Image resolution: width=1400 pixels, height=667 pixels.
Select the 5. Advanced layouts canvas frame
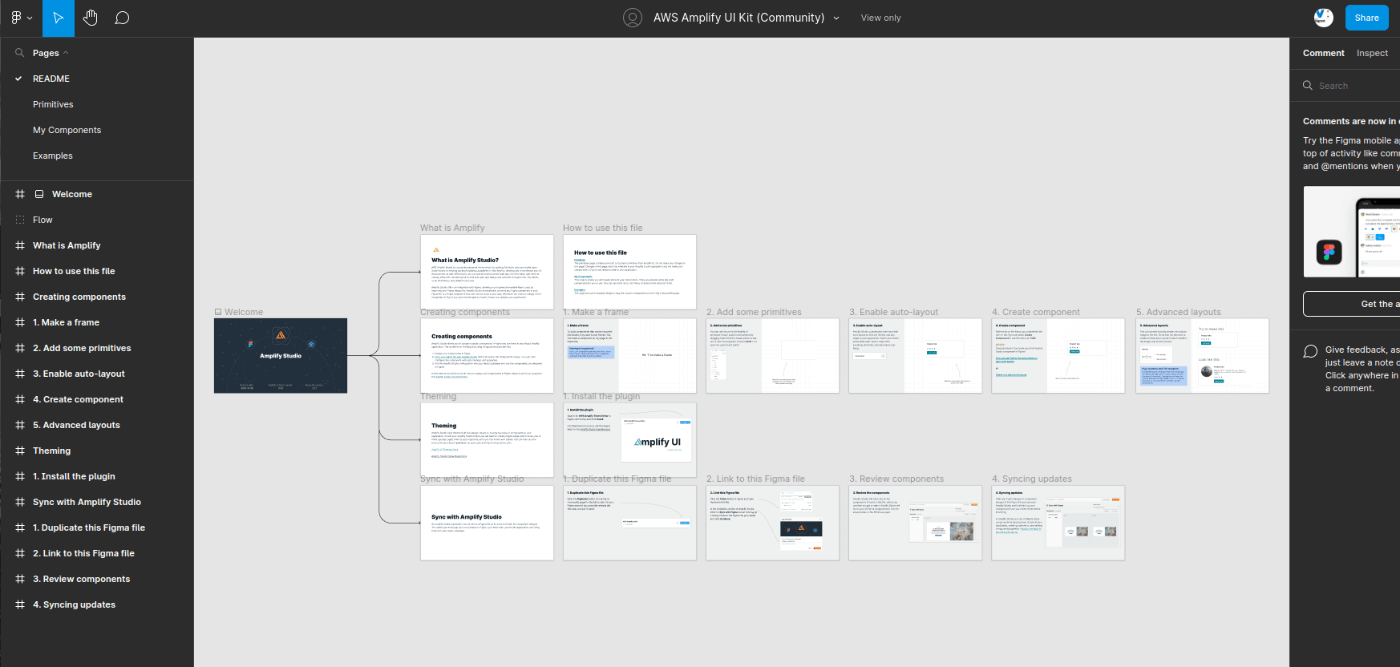[x=1202, y=355]
